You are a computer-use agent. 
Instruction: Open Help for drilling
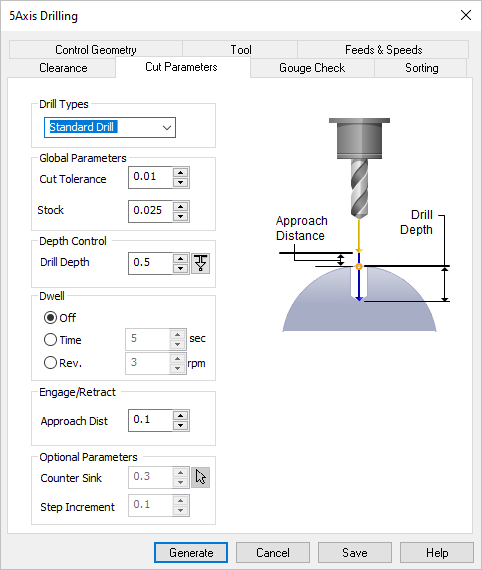pyautogui.click(x=437, y=553)
